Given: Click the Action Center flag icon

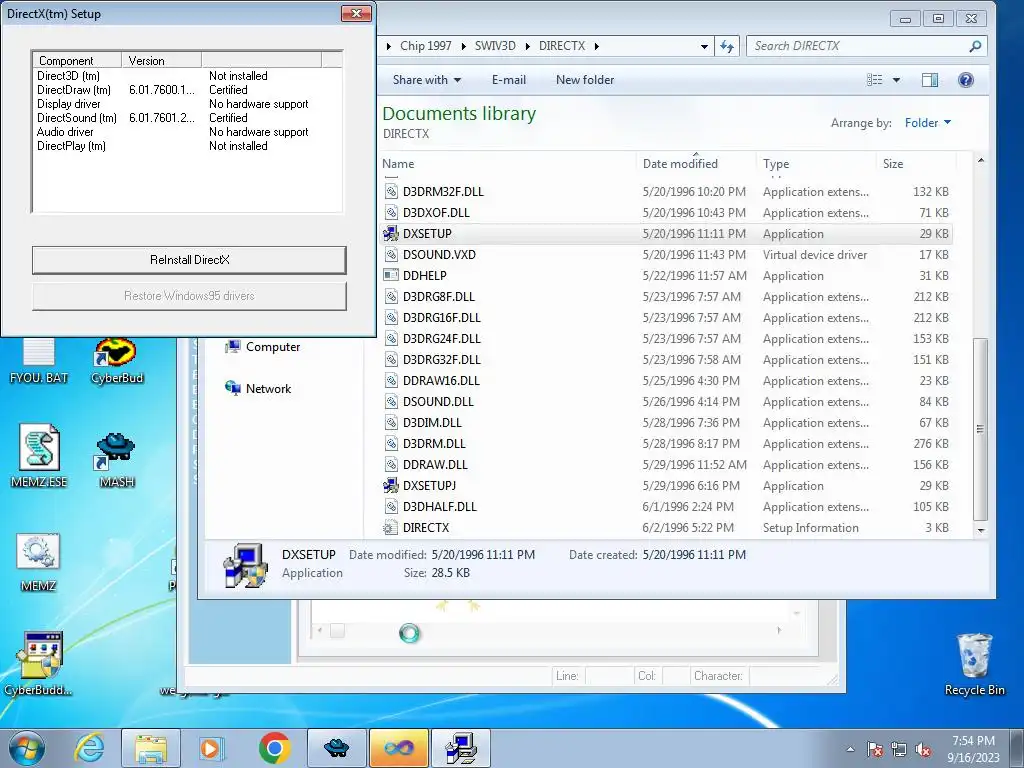Looking at the screenshot, I should [874, 750].
